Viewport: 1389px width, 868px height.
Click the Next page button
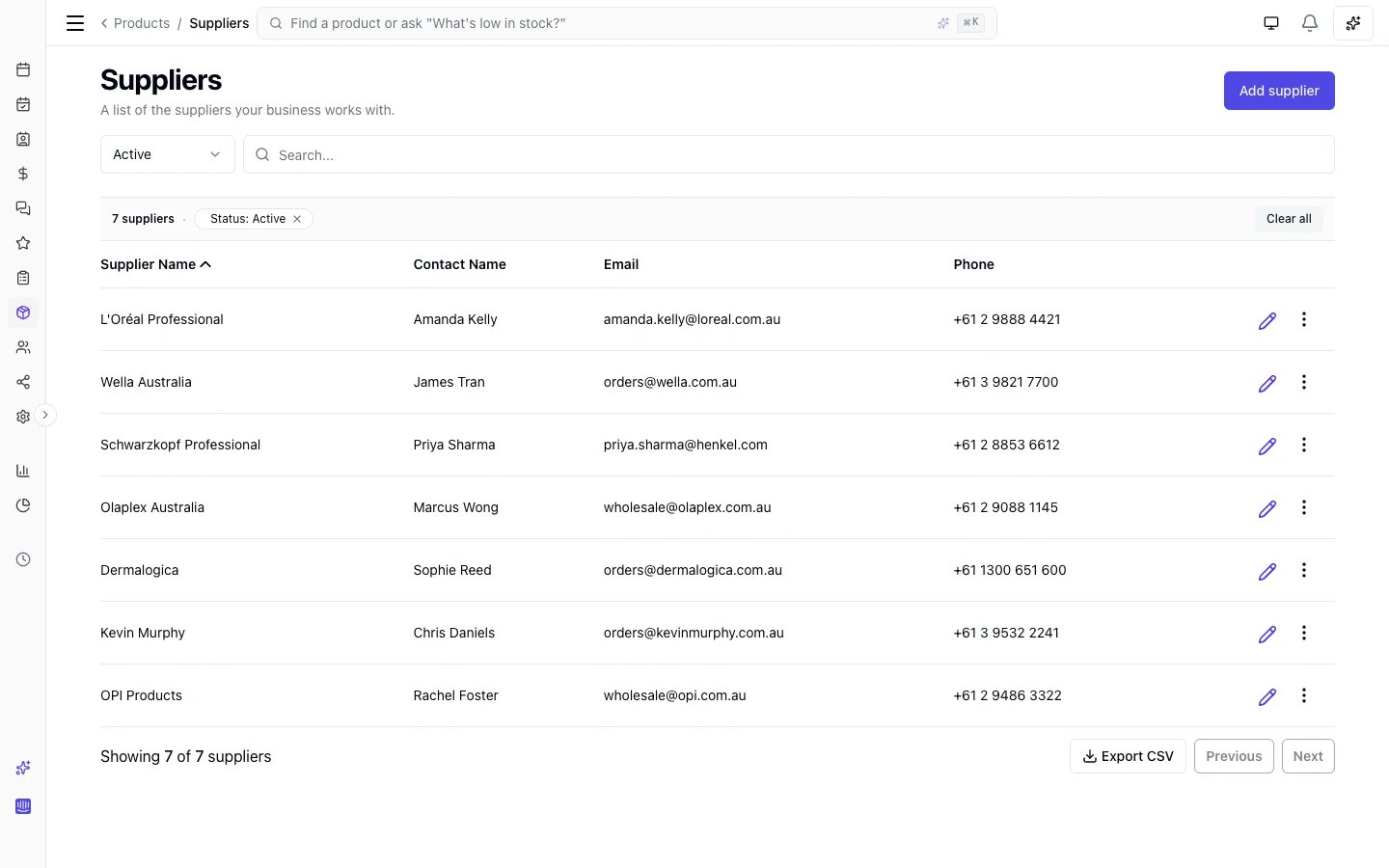1308,756
